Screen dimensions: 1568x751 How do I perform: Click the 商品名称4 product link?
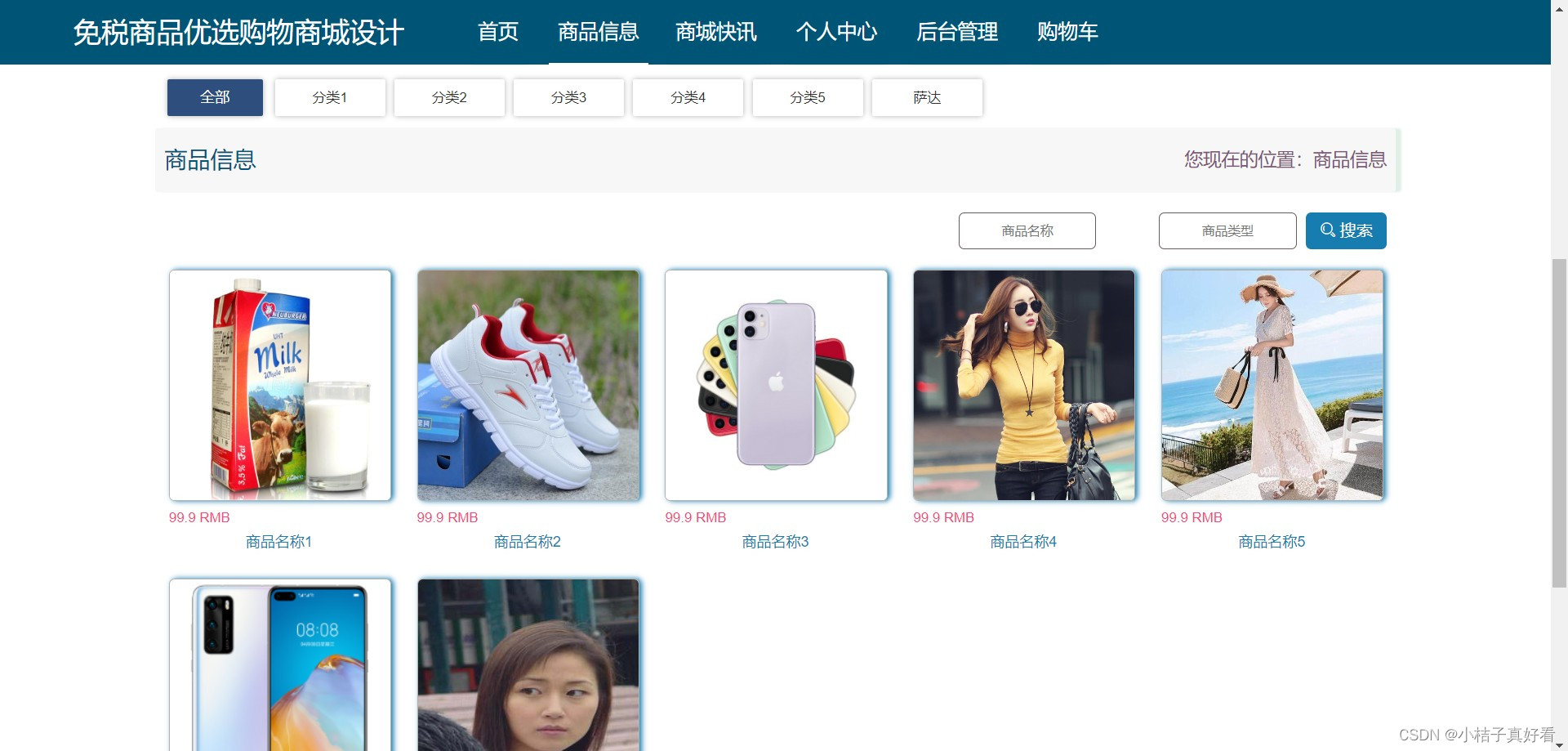click(x=1023, y=542)
